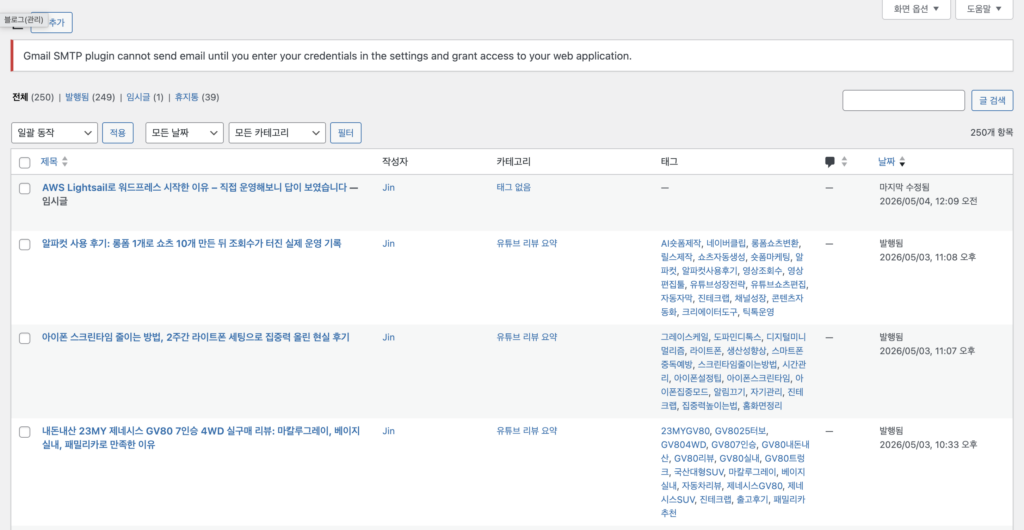This screenshot has width=1024, height=530.
Task: Toggle the select-all posts checkbox
Action: (25, 162)
